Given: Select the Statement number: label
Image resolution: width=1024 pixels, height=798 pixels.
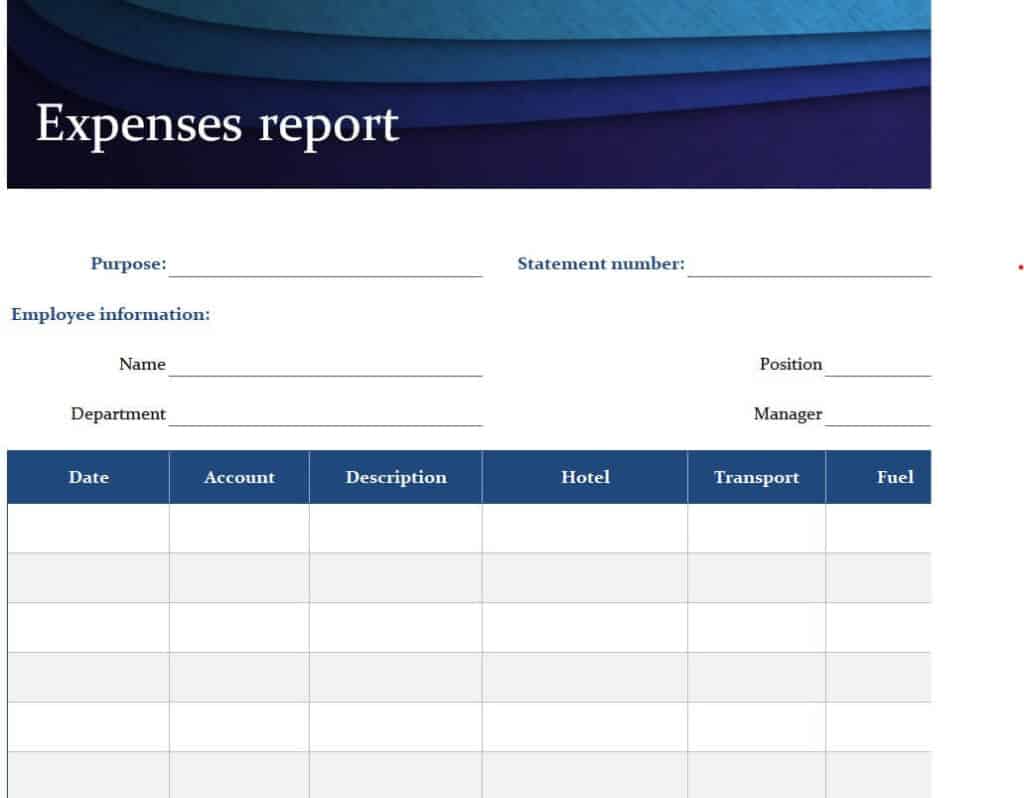Looking at the screenshot, I should (x=601, y=264).
